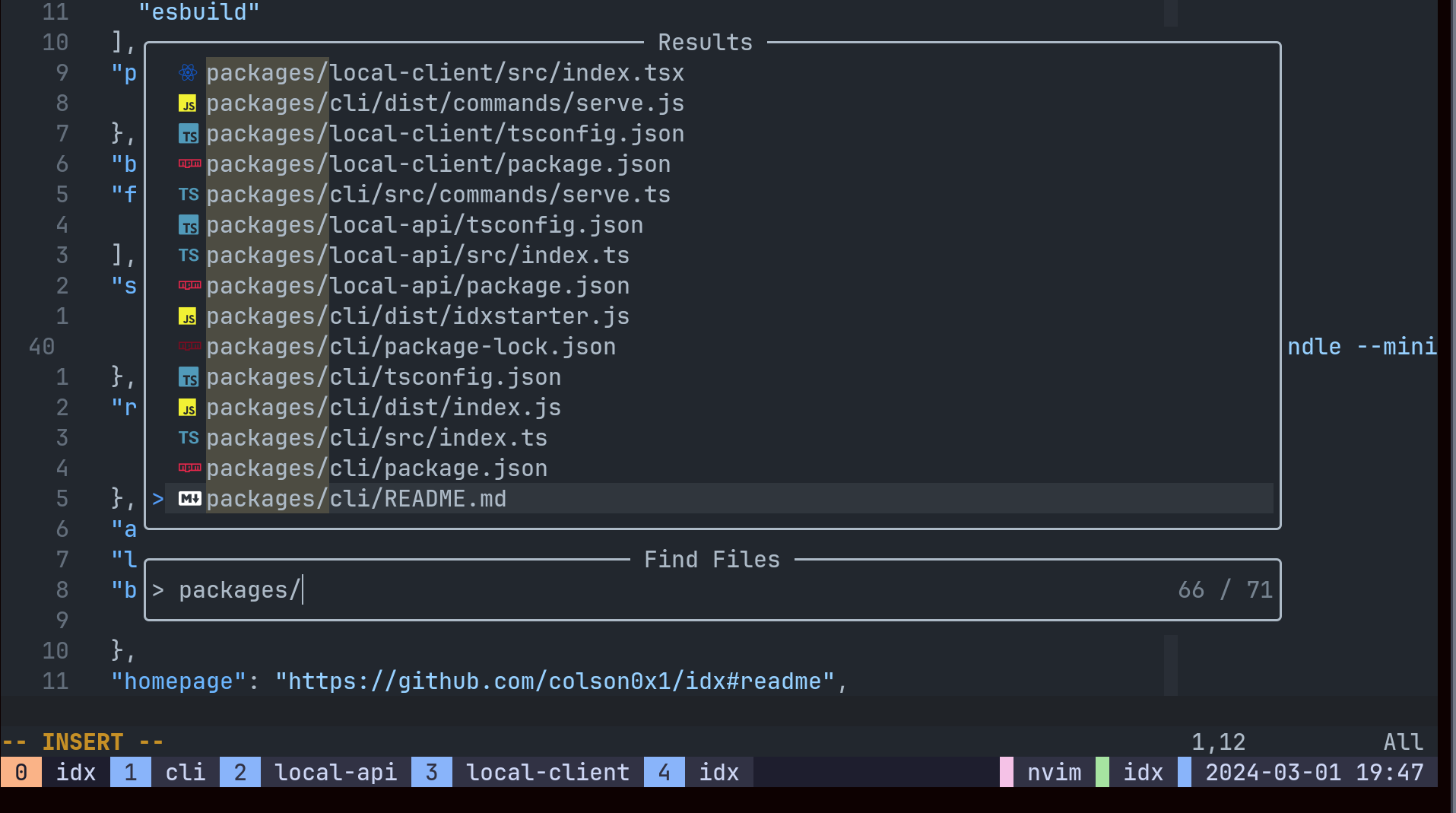Image resolution: width=1456 pixels, height=813 pixels.
Task: Switch to tmux window 0 idx
Action: coord(56,773)
